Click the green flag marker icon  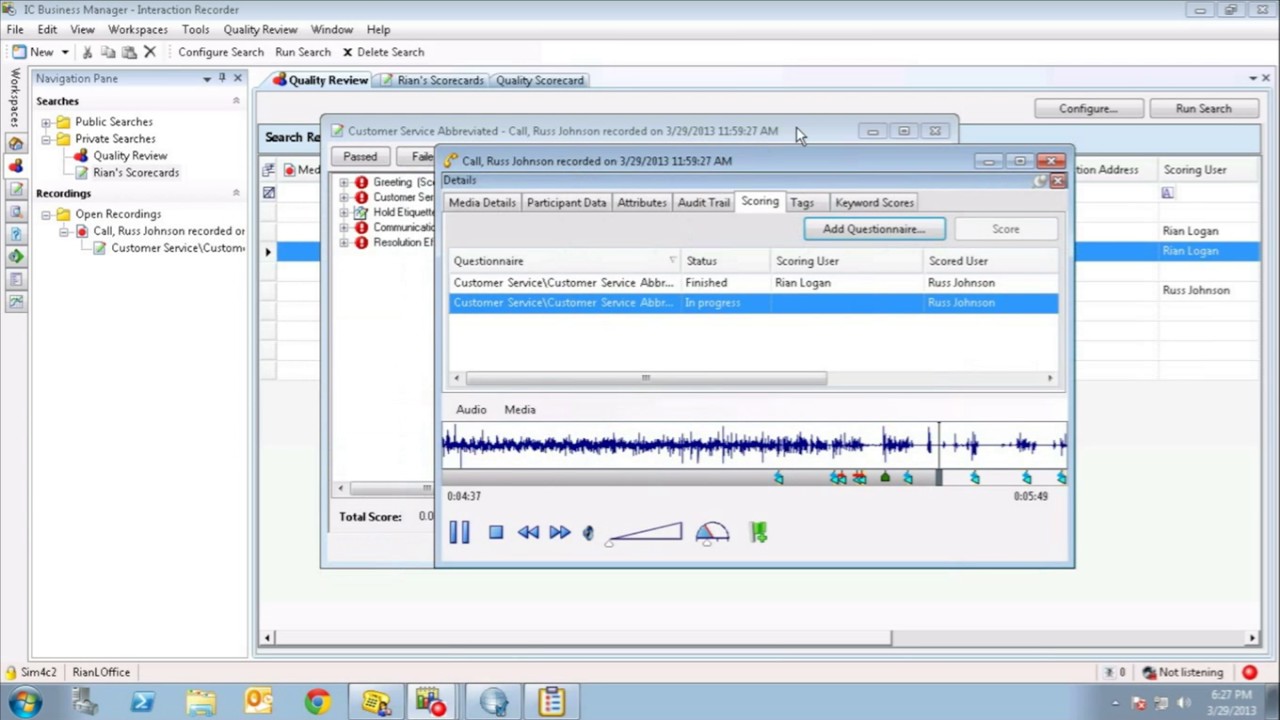759,533
